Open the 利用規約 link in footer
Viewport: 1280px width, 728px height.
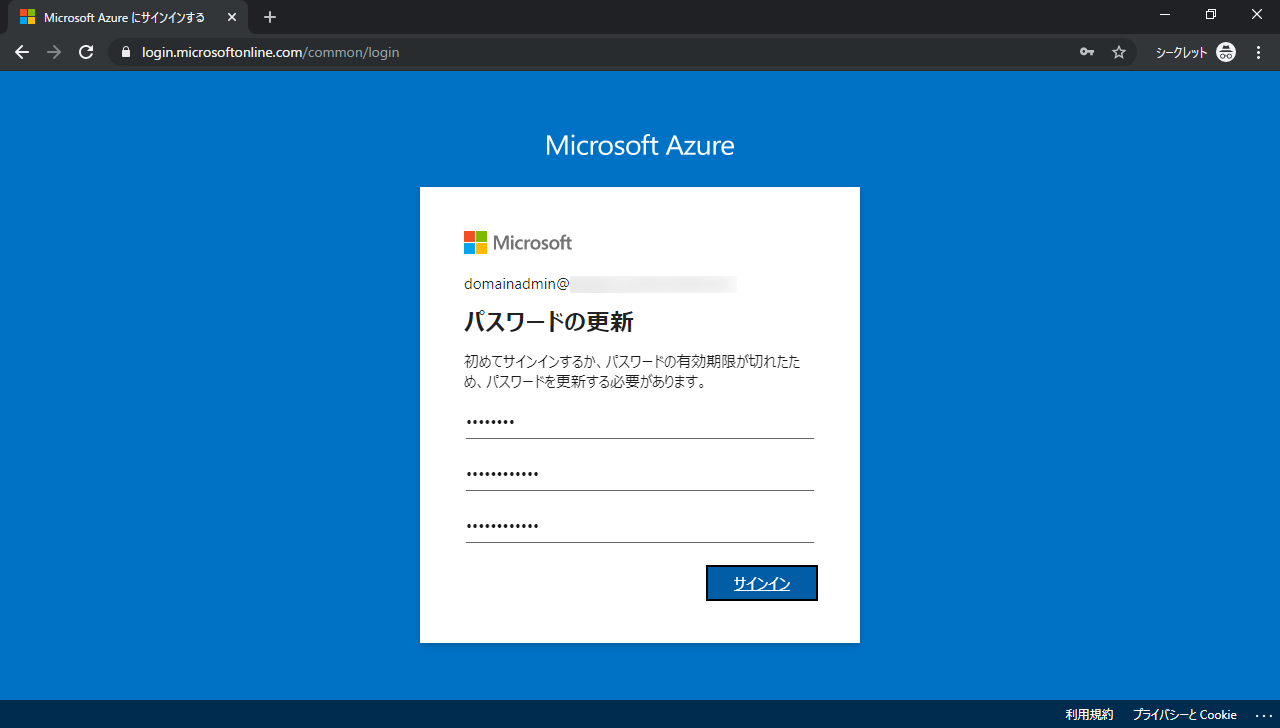1089,715
